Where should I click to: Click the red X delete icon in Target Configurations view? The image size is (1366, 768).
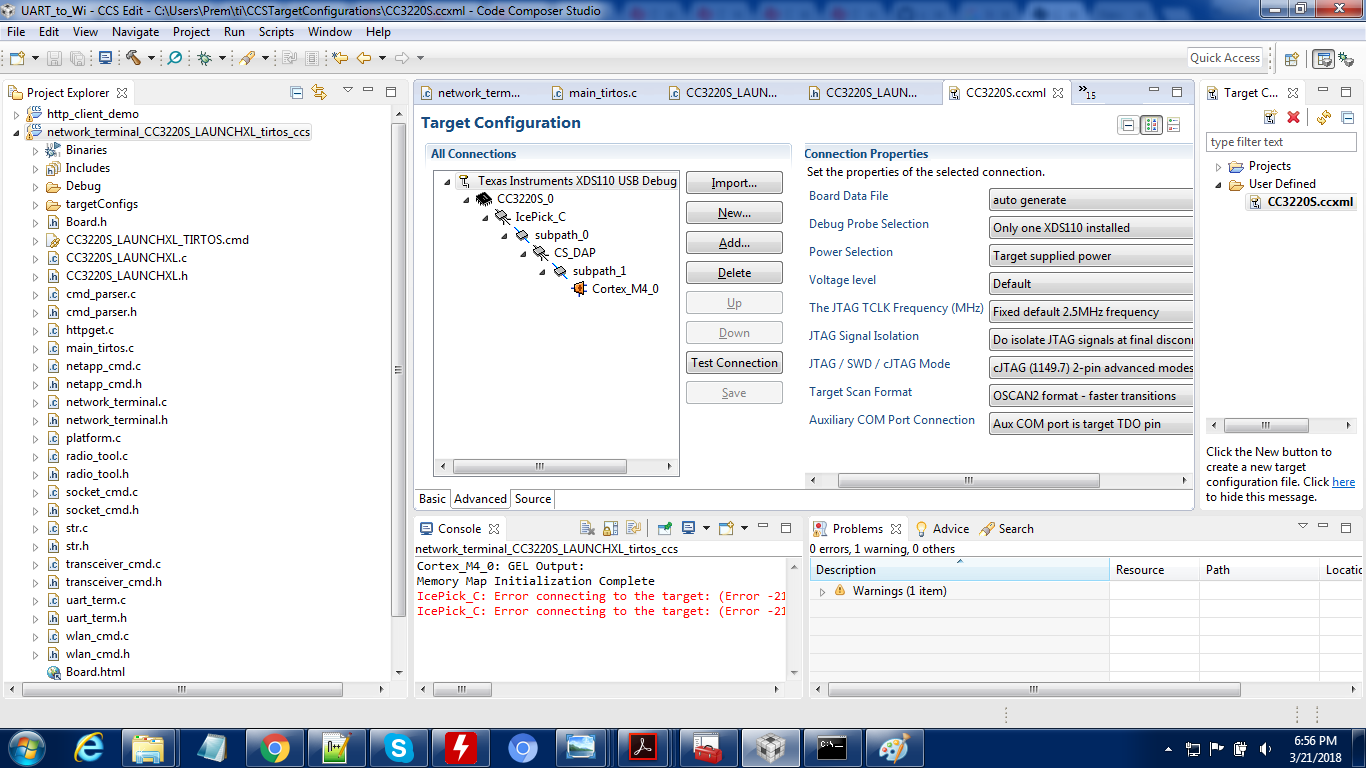1293,118
